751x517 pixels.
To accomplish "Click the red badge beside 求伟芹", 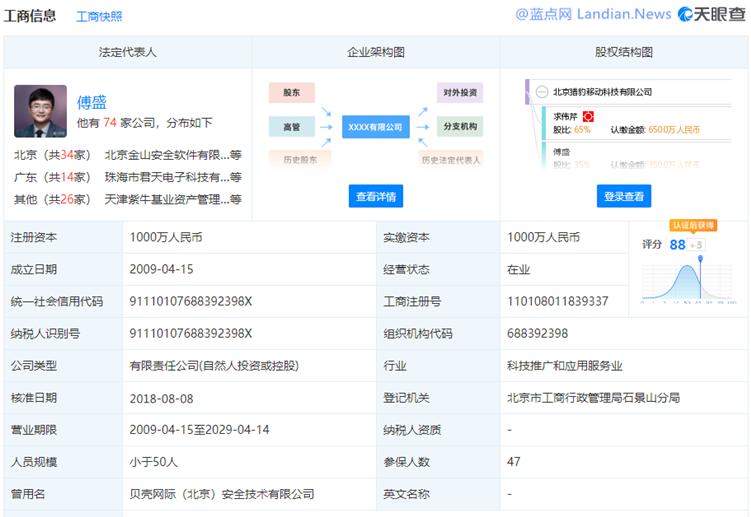I will coord(588,116).
